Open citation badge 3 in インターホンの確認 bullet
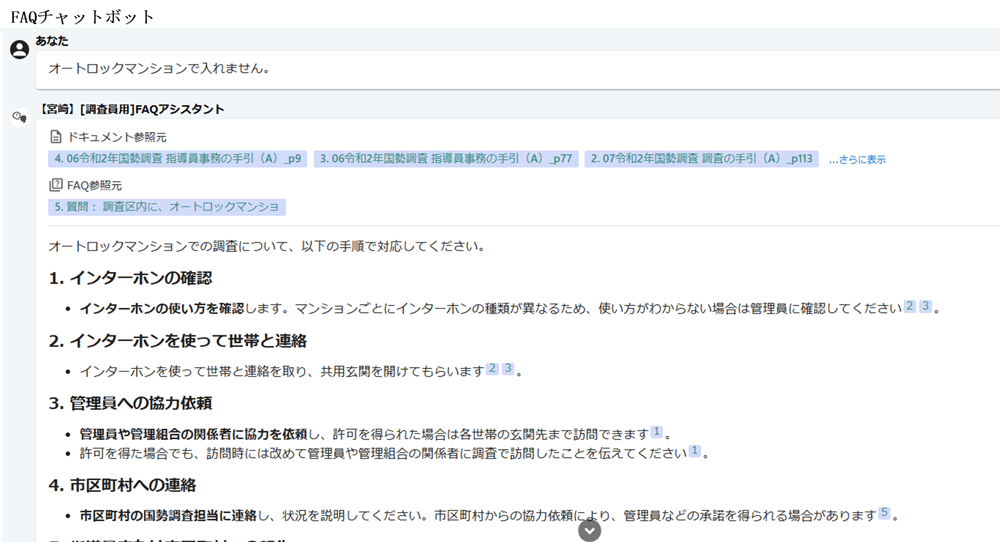This screenshot has width=1000, height=542. 926,307
